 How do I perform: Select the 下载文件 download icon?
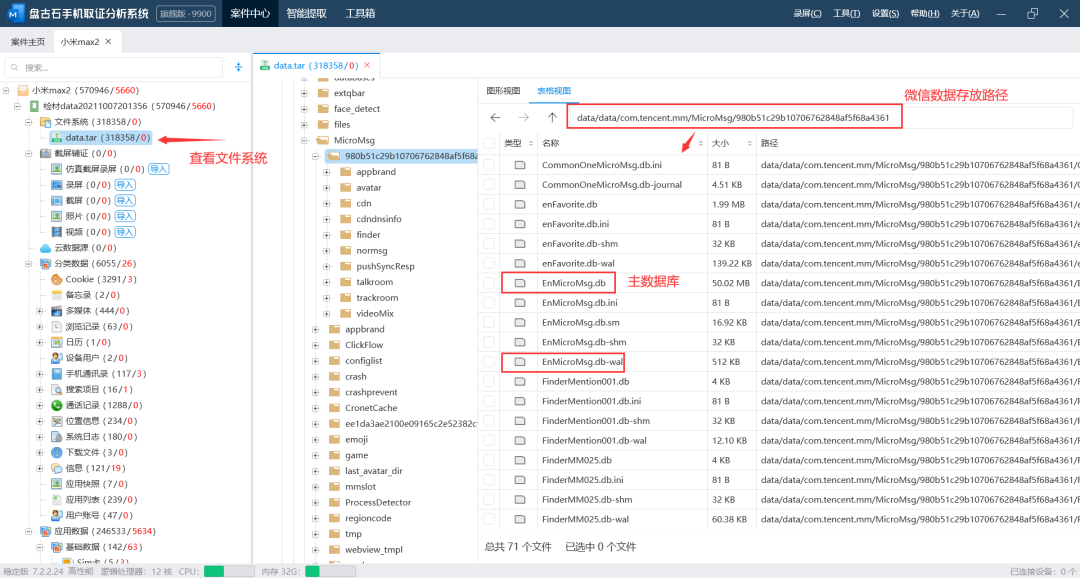[57, 453]
